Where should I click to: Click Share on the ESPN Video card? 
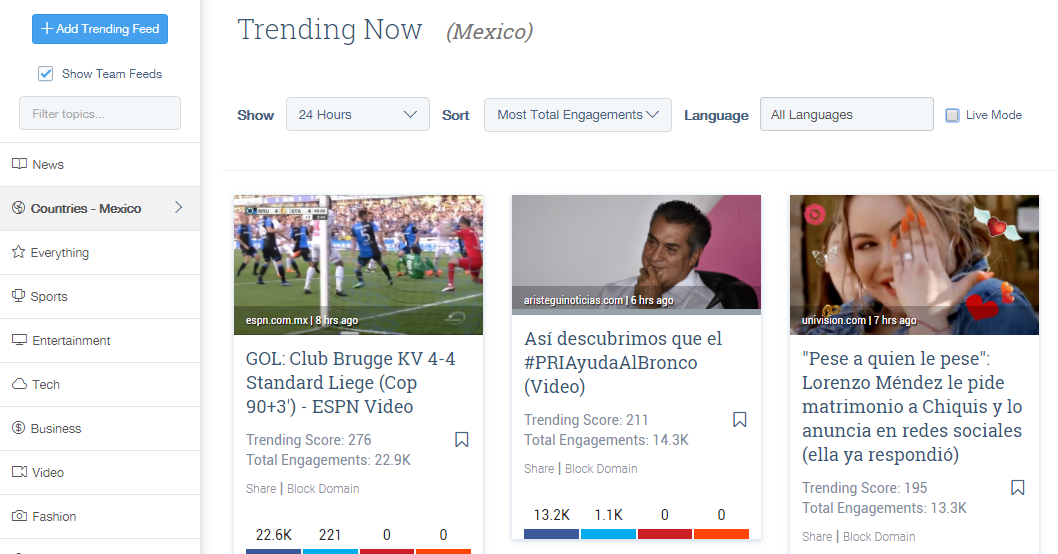click(x=261, y=489)
